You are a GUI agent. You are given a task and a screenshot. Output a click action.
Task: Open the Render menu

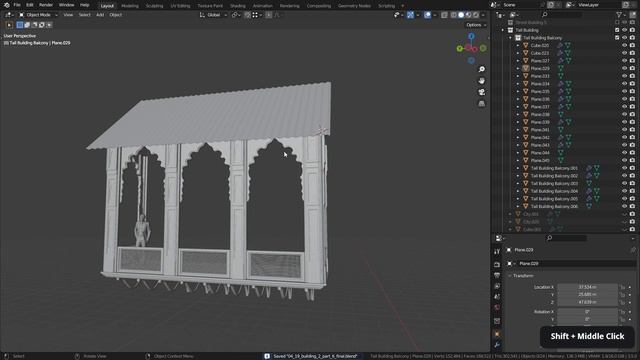point(46,5)
